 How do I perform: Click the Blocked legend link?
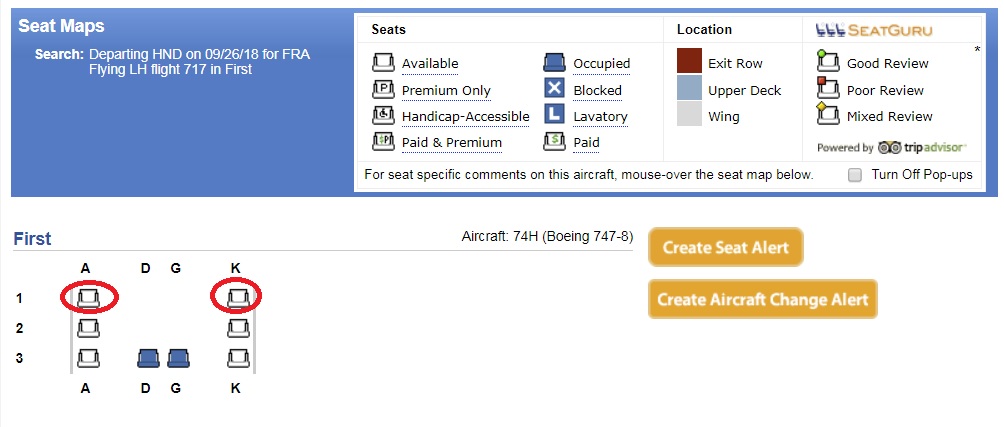click(x=597, y=90)
